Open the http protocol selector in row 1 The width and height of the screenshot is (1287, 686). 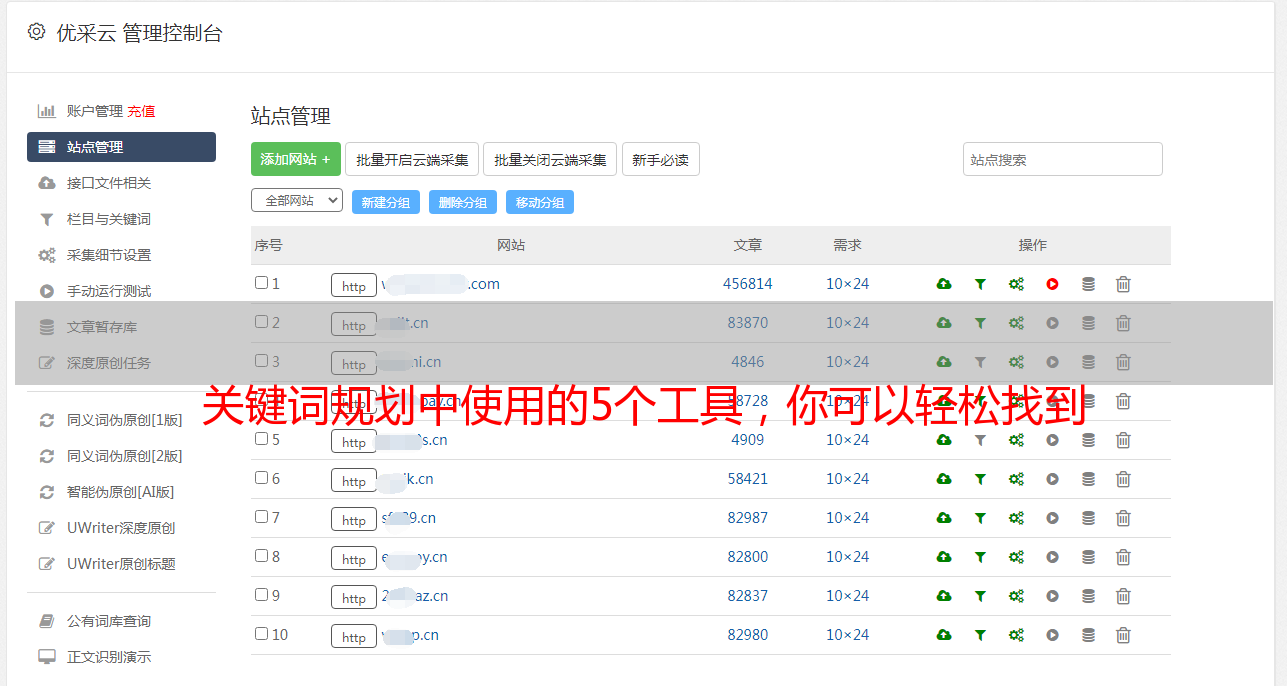354,286
